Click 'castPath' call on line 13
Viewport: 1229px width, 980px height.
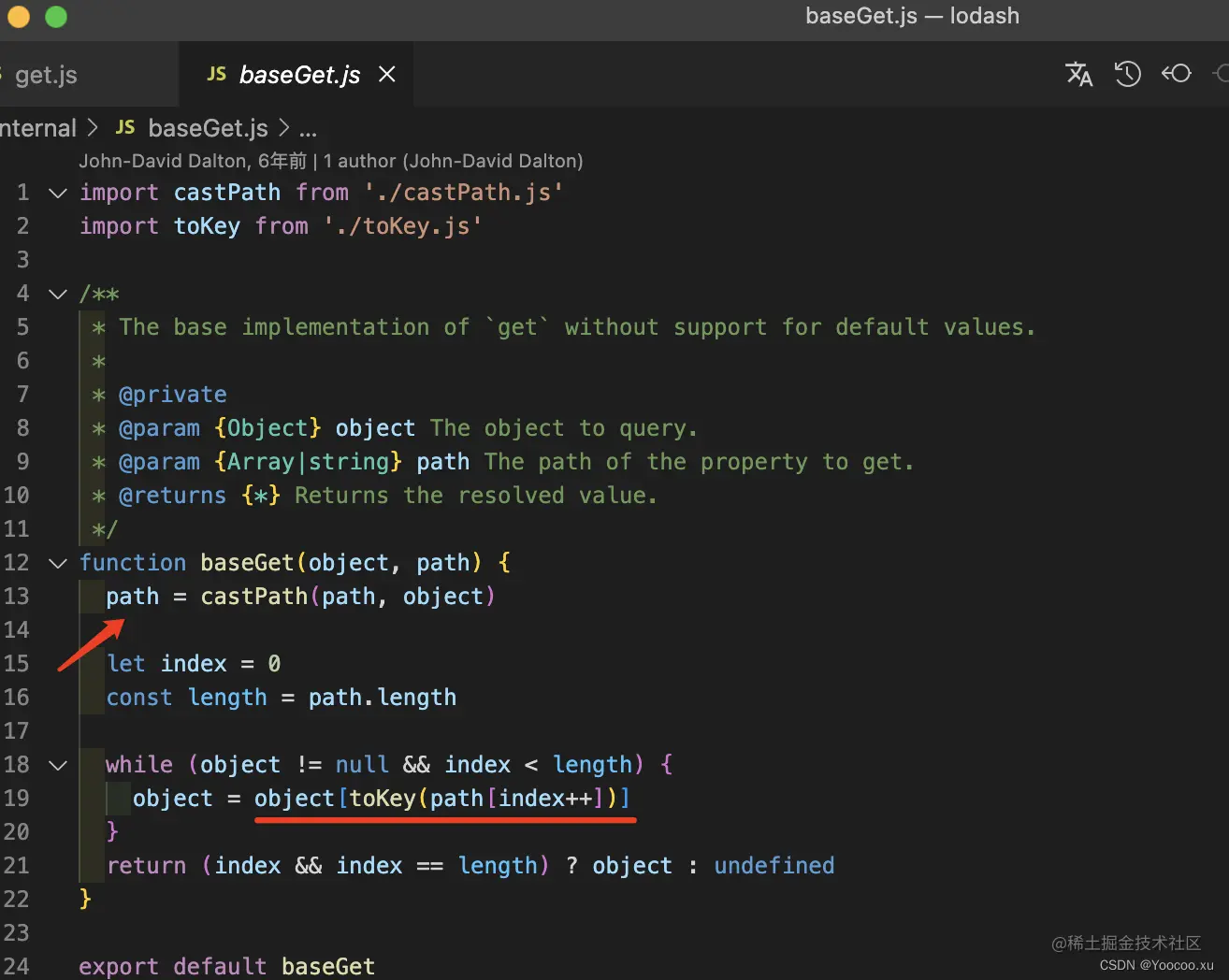tap(254, 597)
